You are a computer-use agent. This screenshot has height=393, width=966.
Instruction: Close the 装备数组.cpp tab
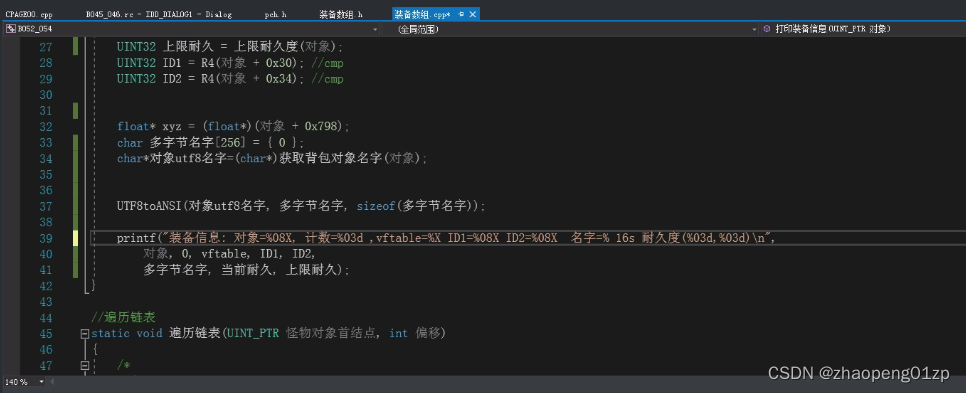pos(473,14)
